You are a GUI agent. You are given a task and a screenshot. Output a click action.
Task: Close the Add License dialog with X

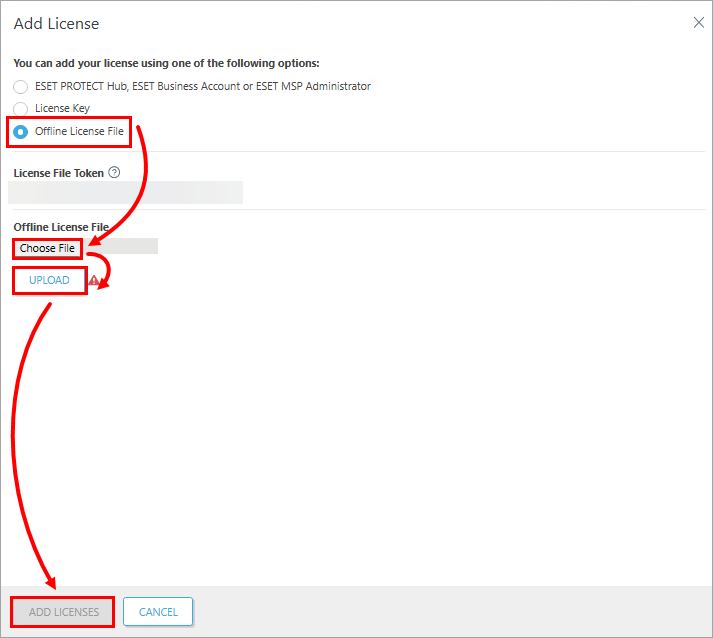(x=698, y=22)
